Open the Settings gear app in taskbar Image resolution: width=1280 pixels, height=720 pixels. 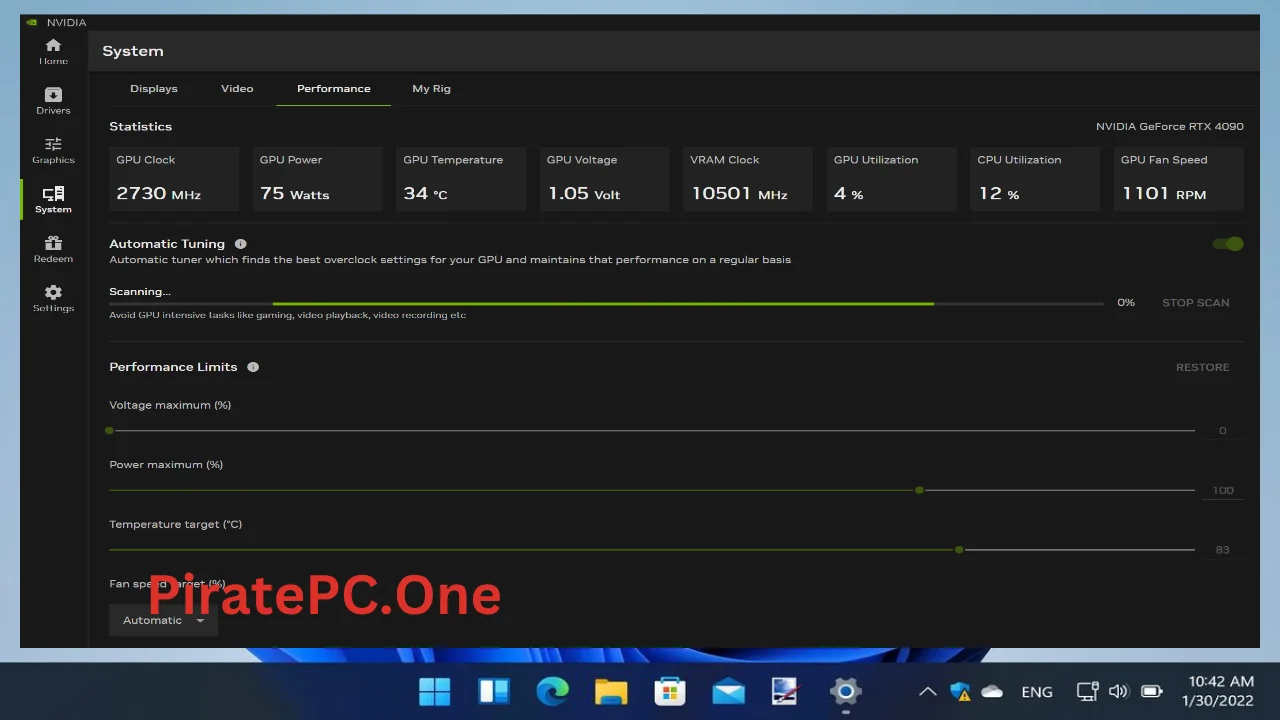point(845,691)
